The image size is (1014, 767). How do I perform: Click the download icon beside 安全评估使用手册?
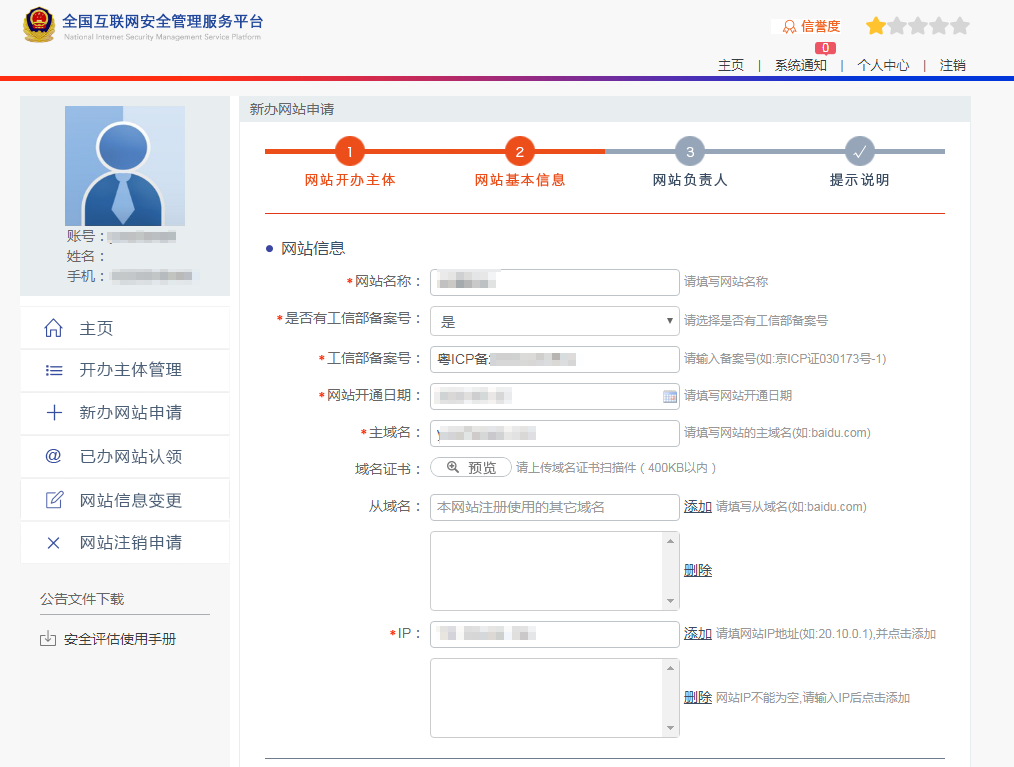click(48, 639)
